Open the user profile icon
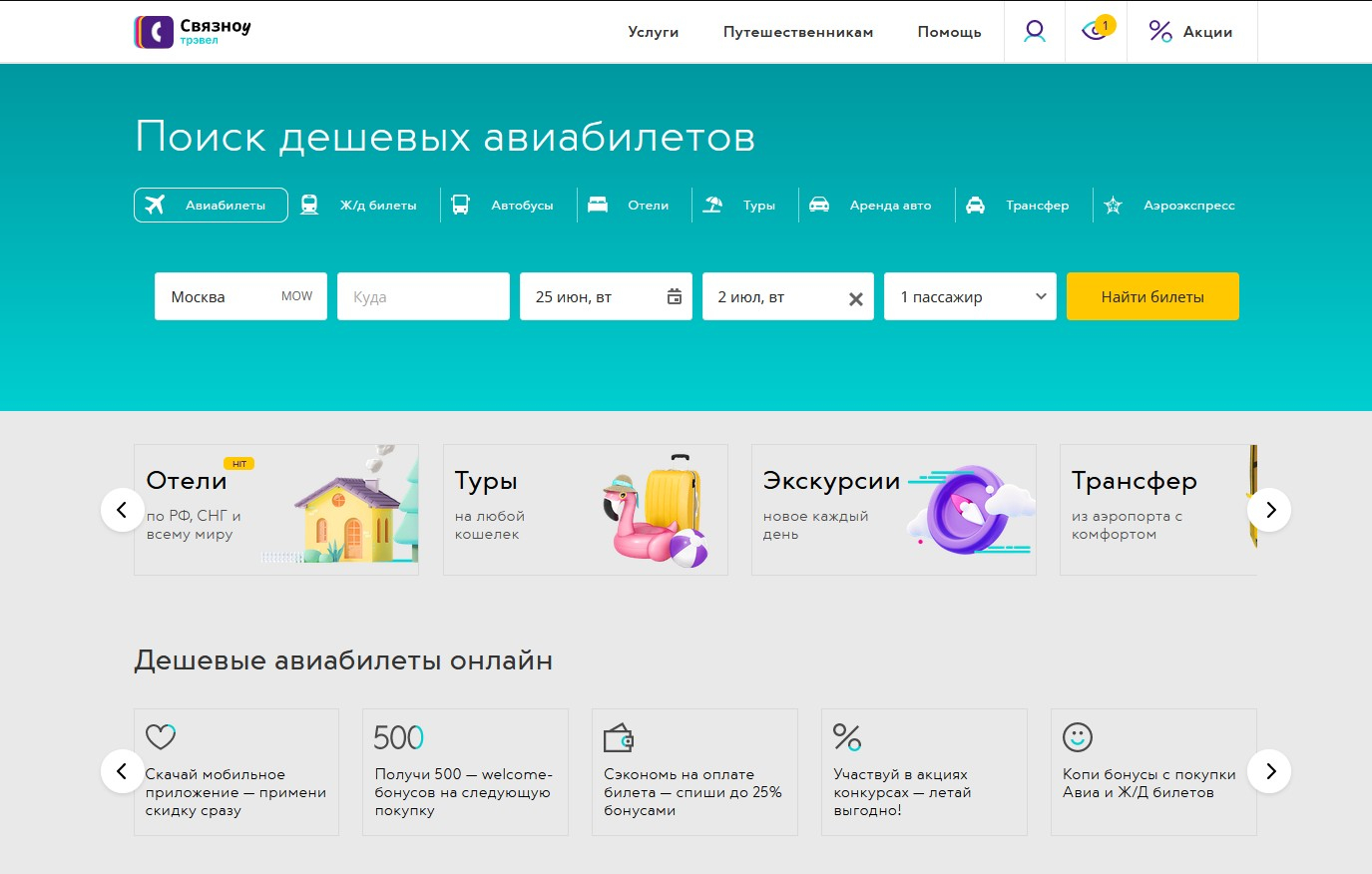The width and height of the screenshot is (1372, 874). pyautogui.click(x=1035, y=32)
